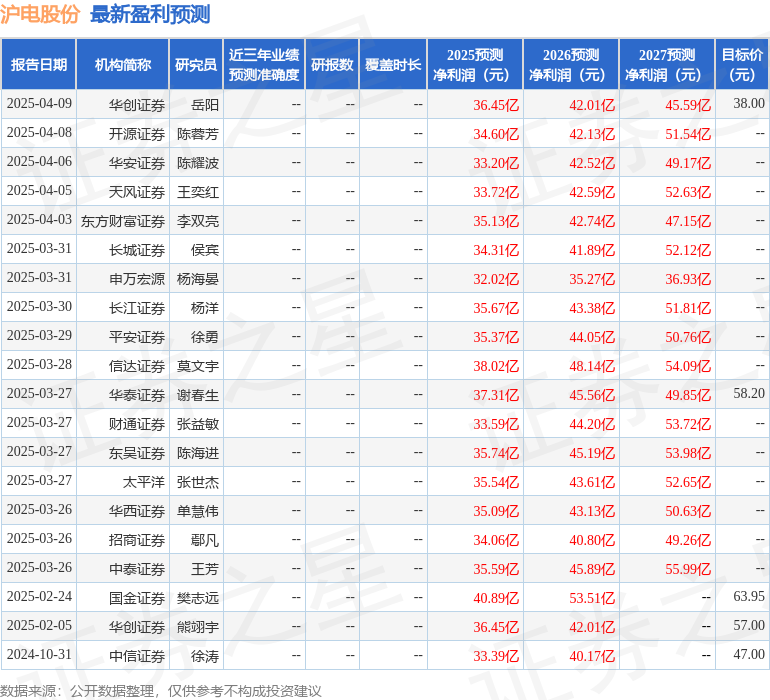Open the 中信证券 institution cell

click(x=137, y=656)
